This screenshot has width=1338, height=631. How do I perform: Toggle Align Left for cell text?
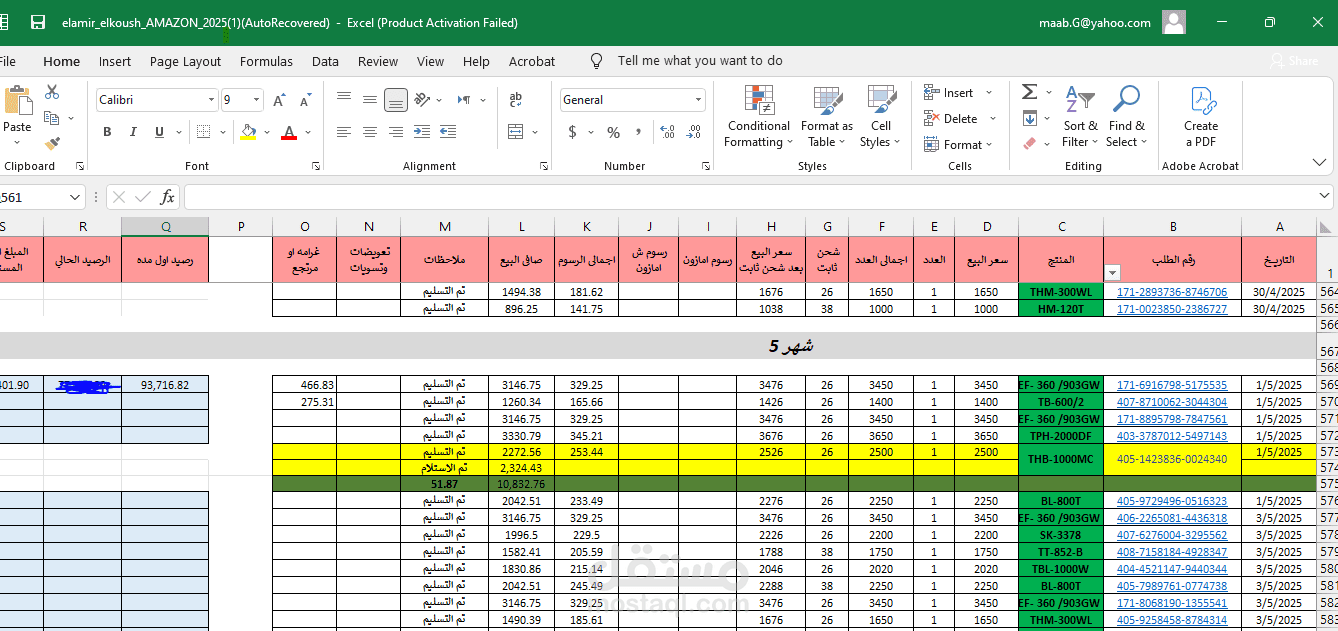tap(344, 132)
